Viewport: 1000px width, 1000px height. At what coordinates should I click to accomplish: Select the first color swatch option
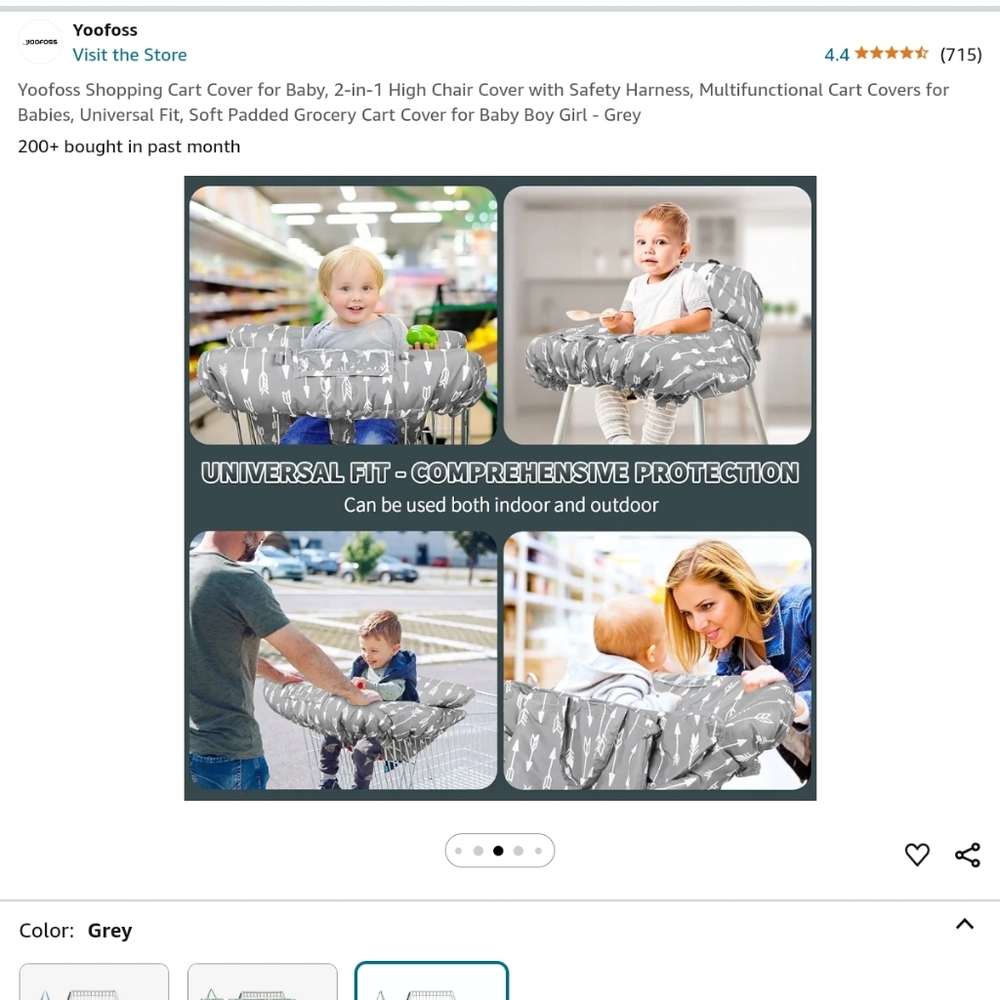(94, 982)
